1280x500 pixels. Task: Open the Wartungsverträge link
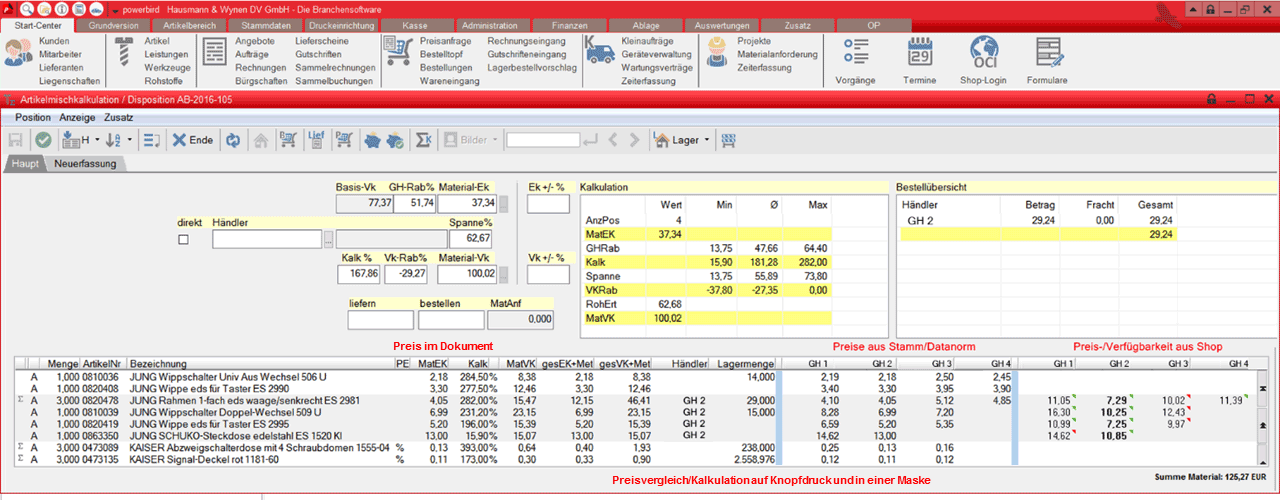pos(657,68)
